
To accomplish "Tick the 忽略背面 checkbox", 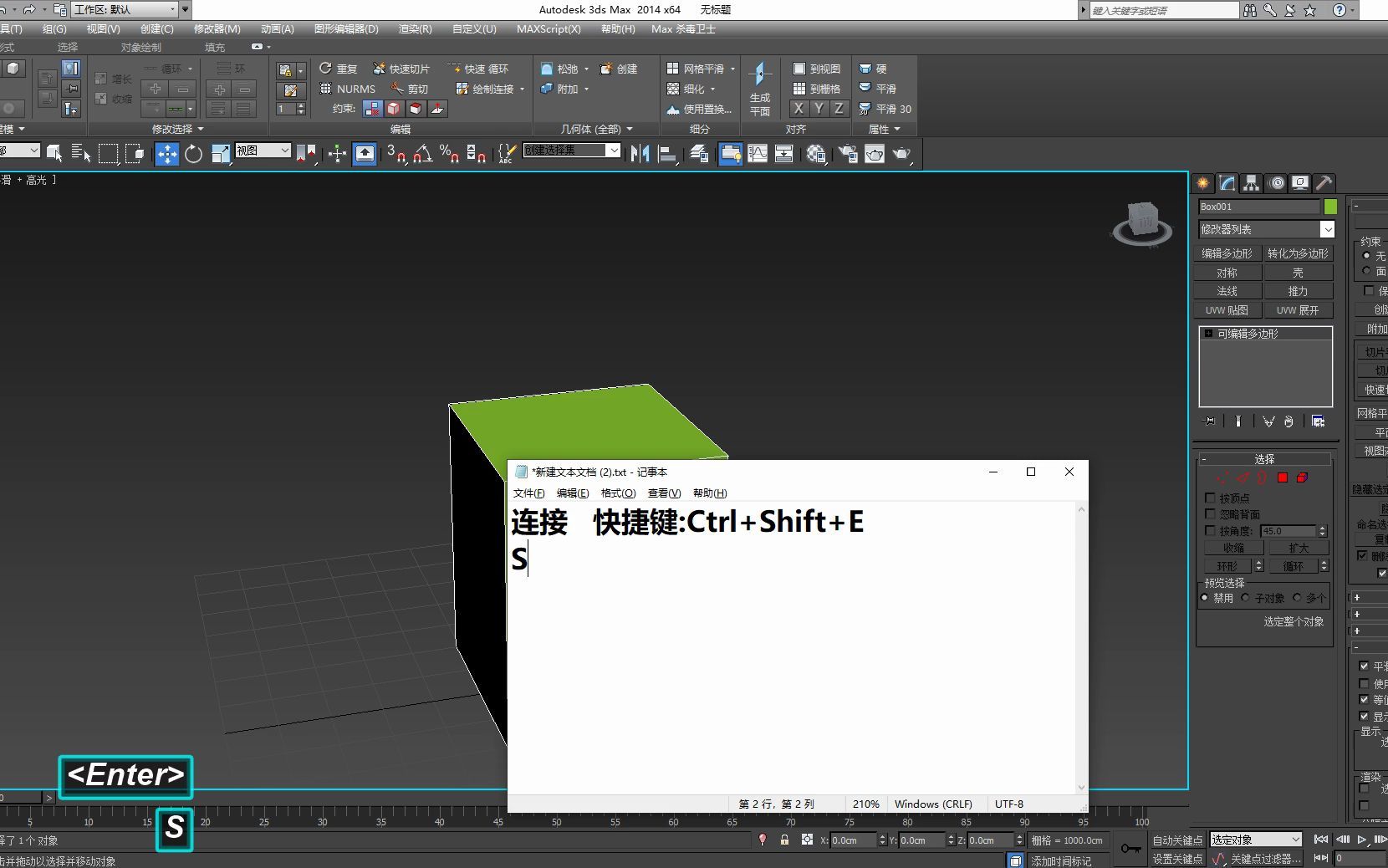I will click(x=1210, y=514).
